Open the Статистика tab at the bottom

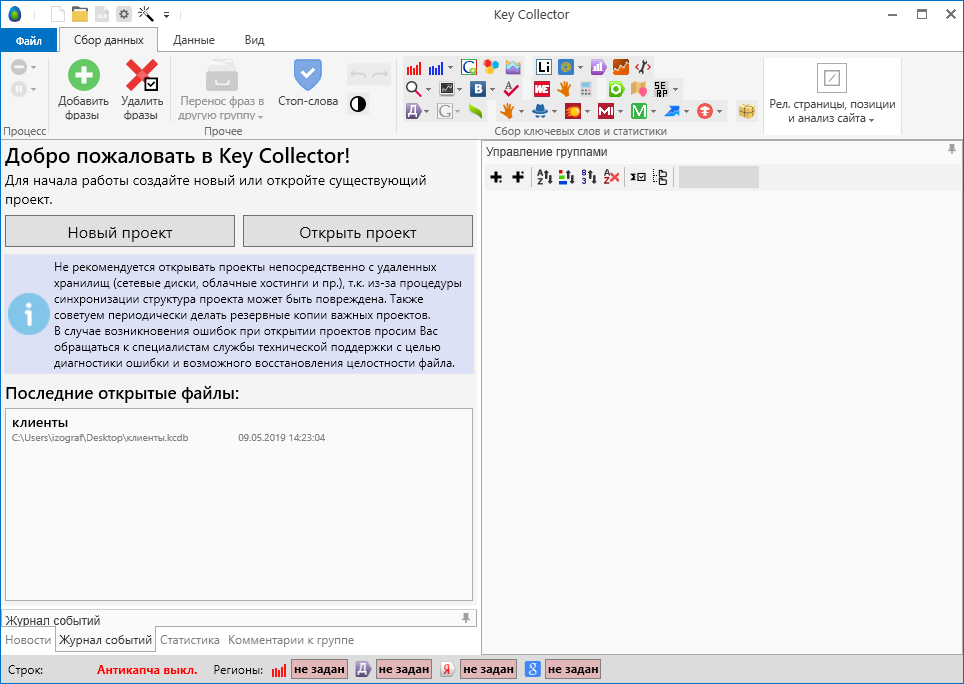click(x=190, y=640)
